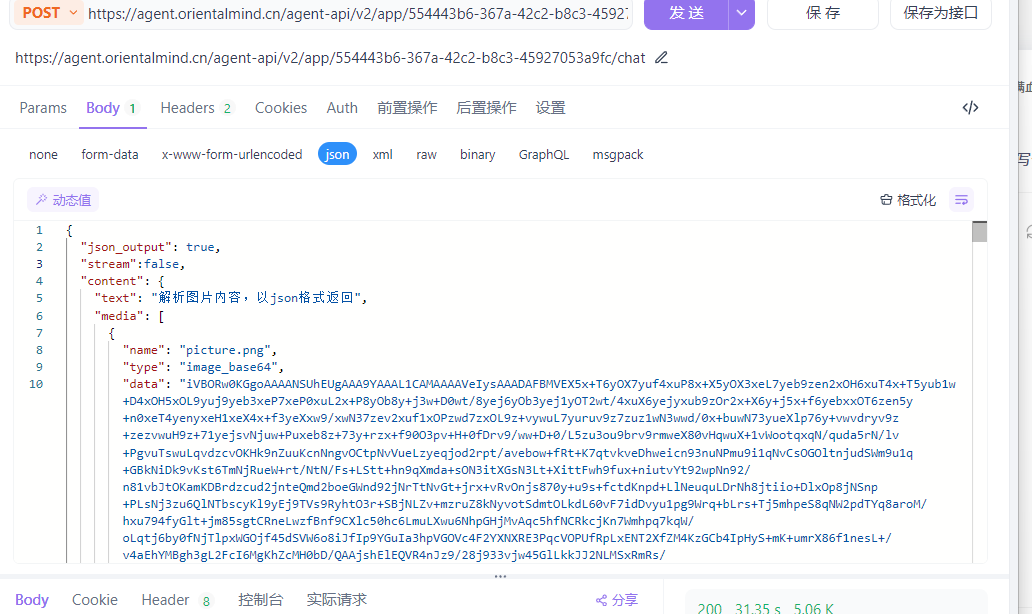This screenshot has height=614, width=1032.
Task: Open code snippet view via </> icon
Action: (x=969, y=107)
